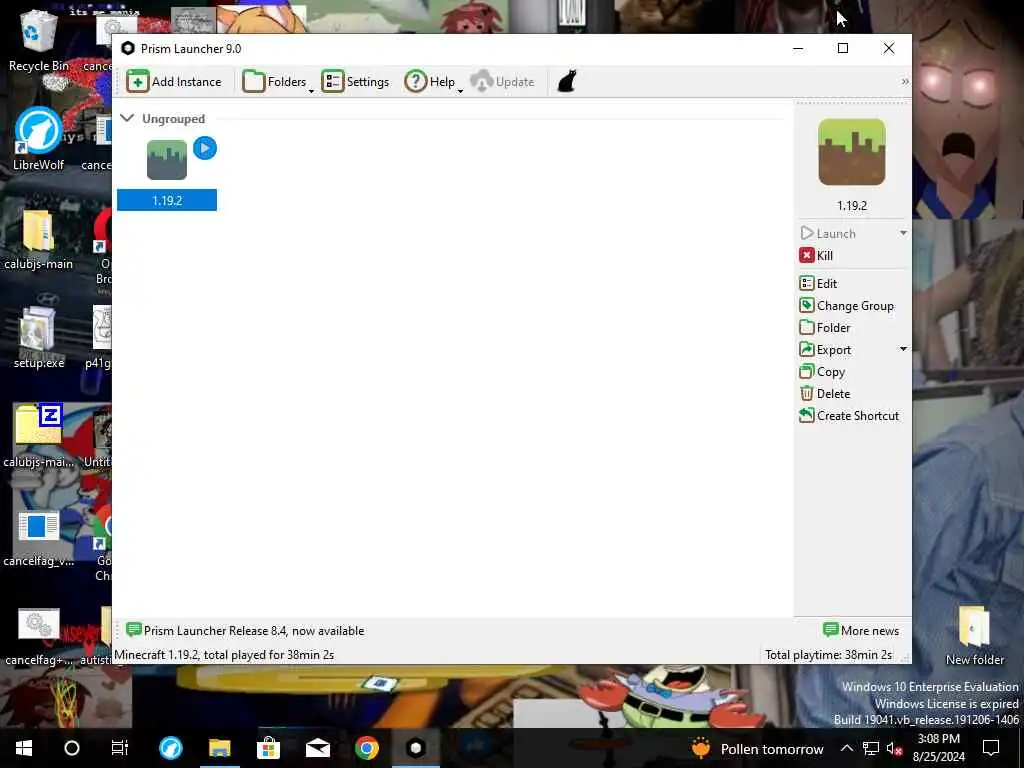The image size is (1024, 768).
Task: Open the Windows Start menu
Action: tap(24, 748)
